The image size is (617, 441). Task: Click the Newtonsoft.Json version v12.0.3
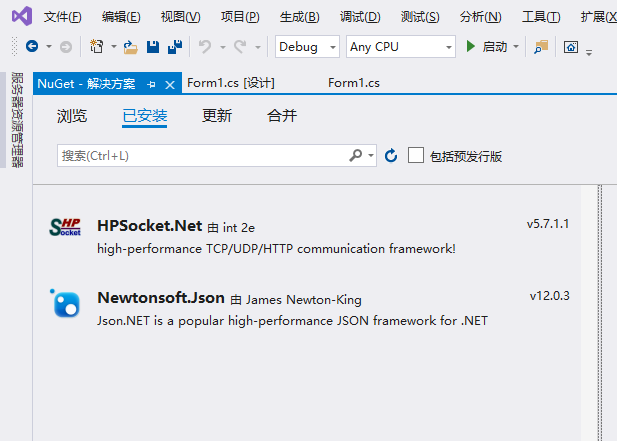pos(549,296)
